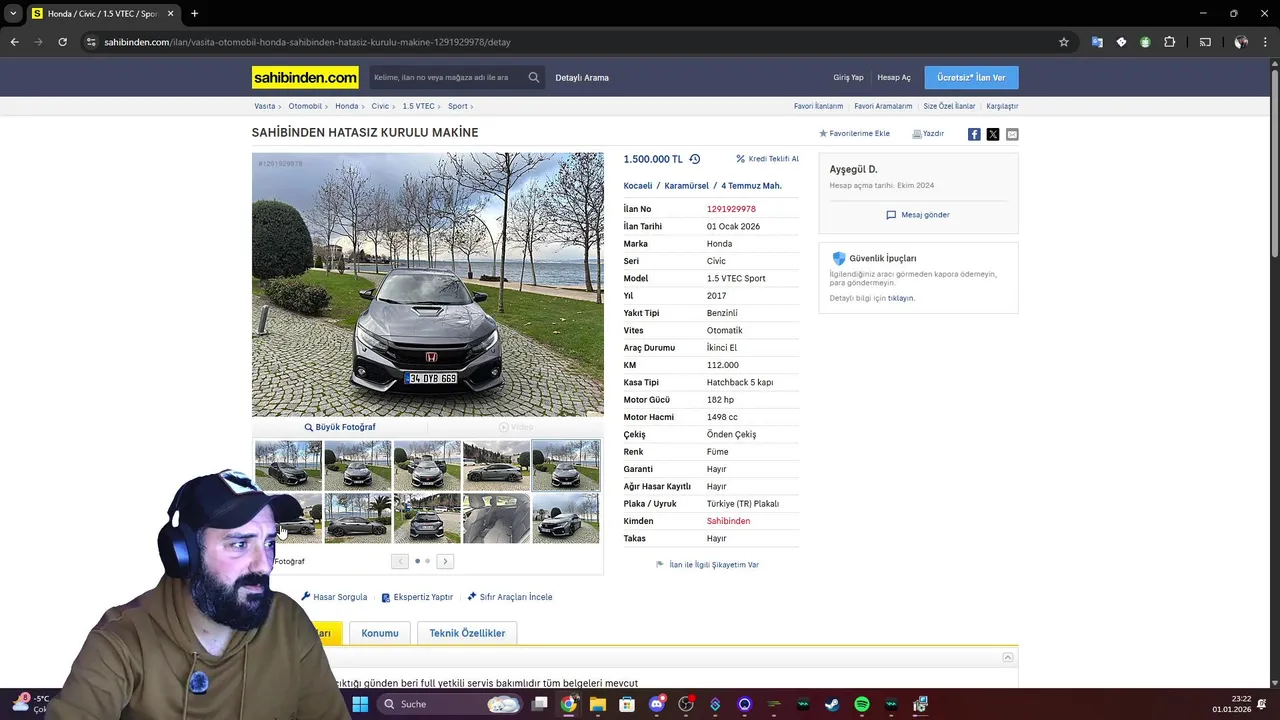Click the Yazdır printer icon
Image resolution: width=1280 pixels, height=720 pixels.
[917, 133]
